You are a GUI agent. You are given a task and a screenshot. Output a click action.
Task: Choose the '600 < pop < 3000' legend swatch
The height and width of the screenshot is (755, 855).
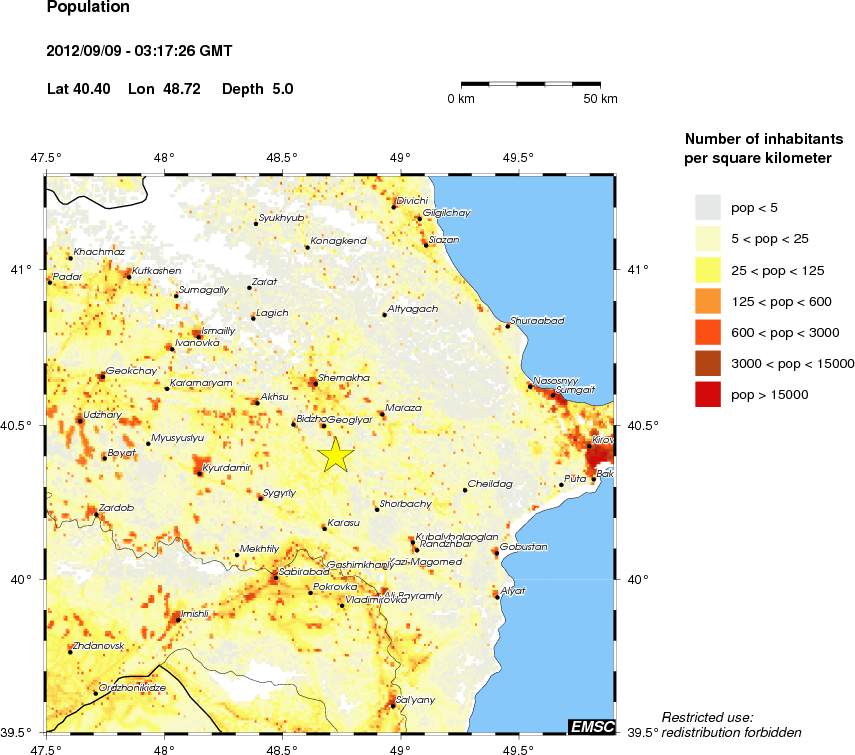(708, 333)
